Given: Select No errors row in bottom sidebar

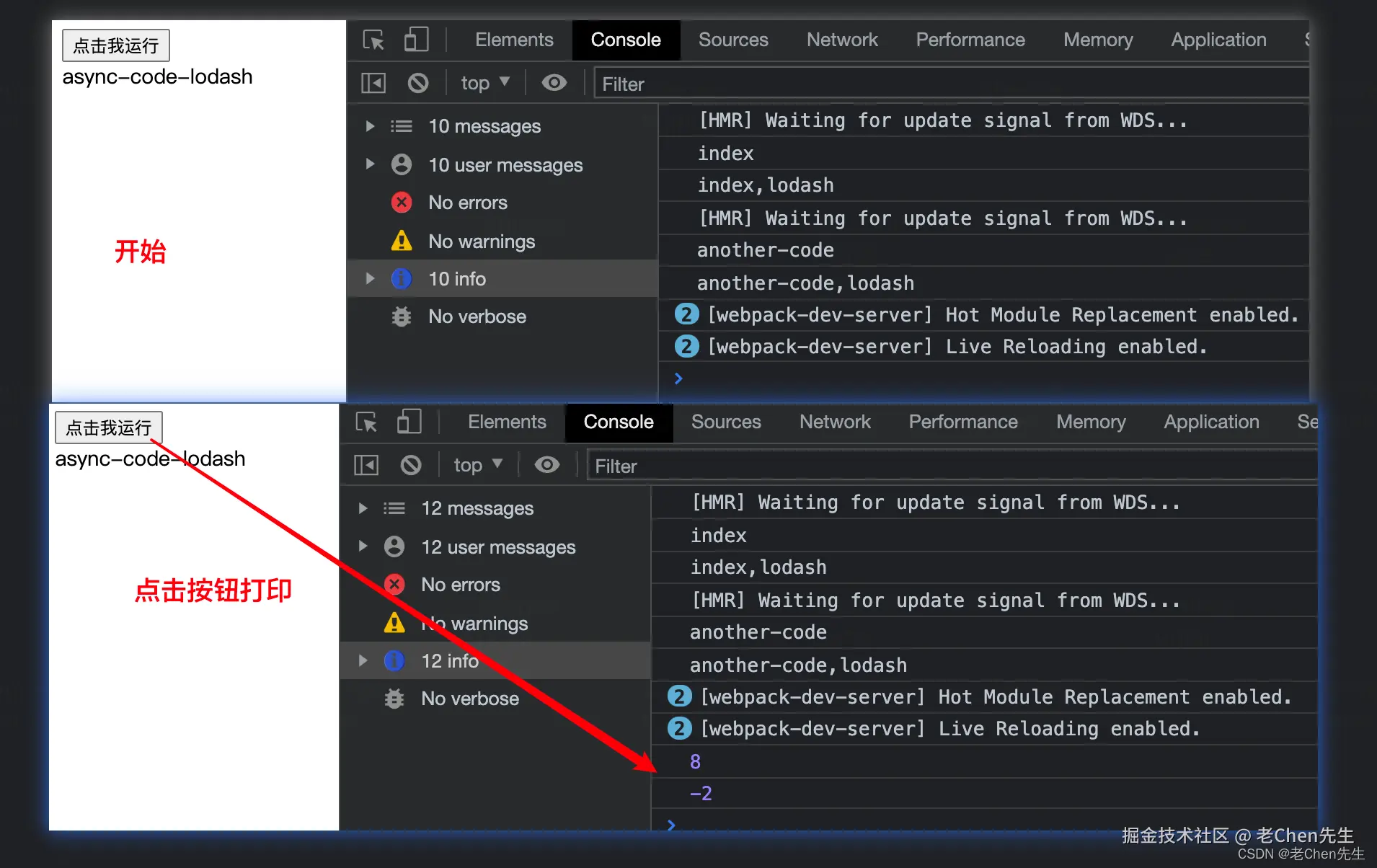Looking at the screenshot, I should (x=495, y=585).
